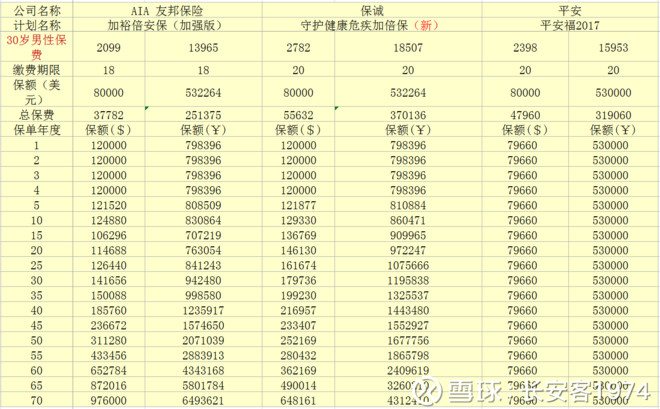
Task: Select policy year 35 row label
Action: (37, 295)
